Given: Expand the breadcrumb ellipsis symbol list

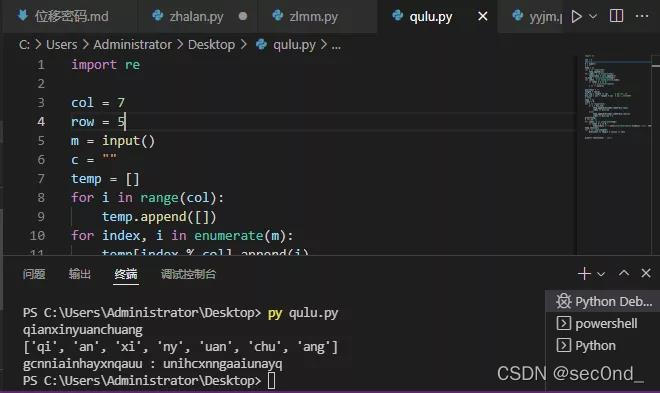Looking at the screenshot, I should (x=336, y=45).
